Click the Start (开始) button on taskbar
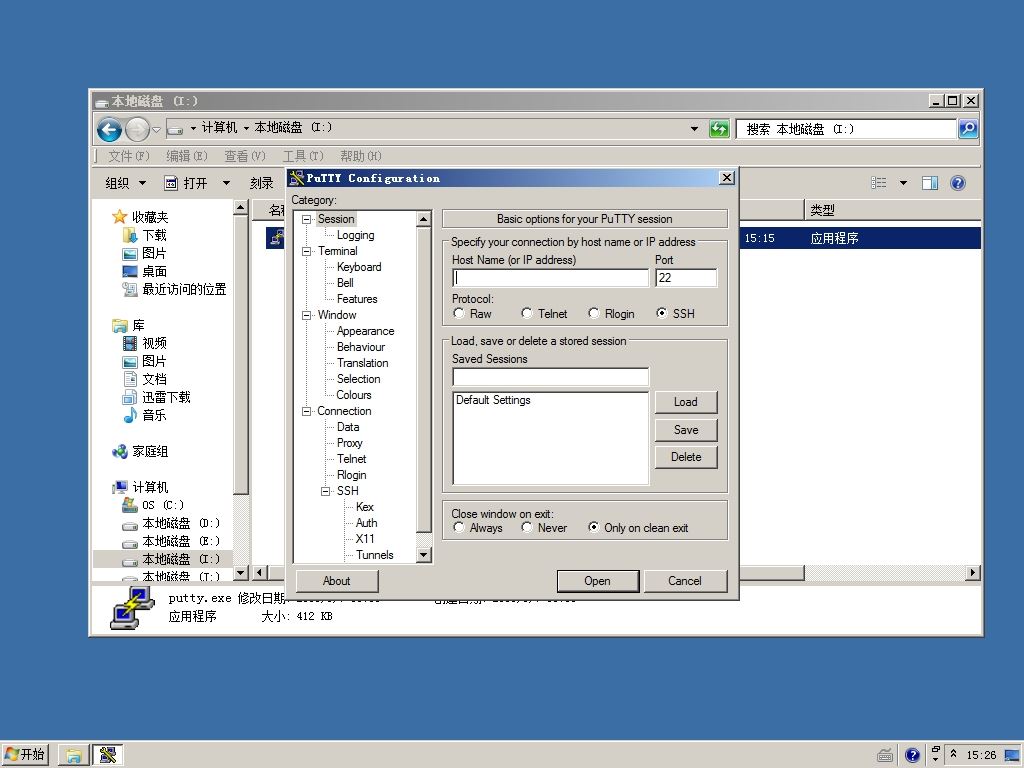The image size is (1024, 768). pos(25,755)
